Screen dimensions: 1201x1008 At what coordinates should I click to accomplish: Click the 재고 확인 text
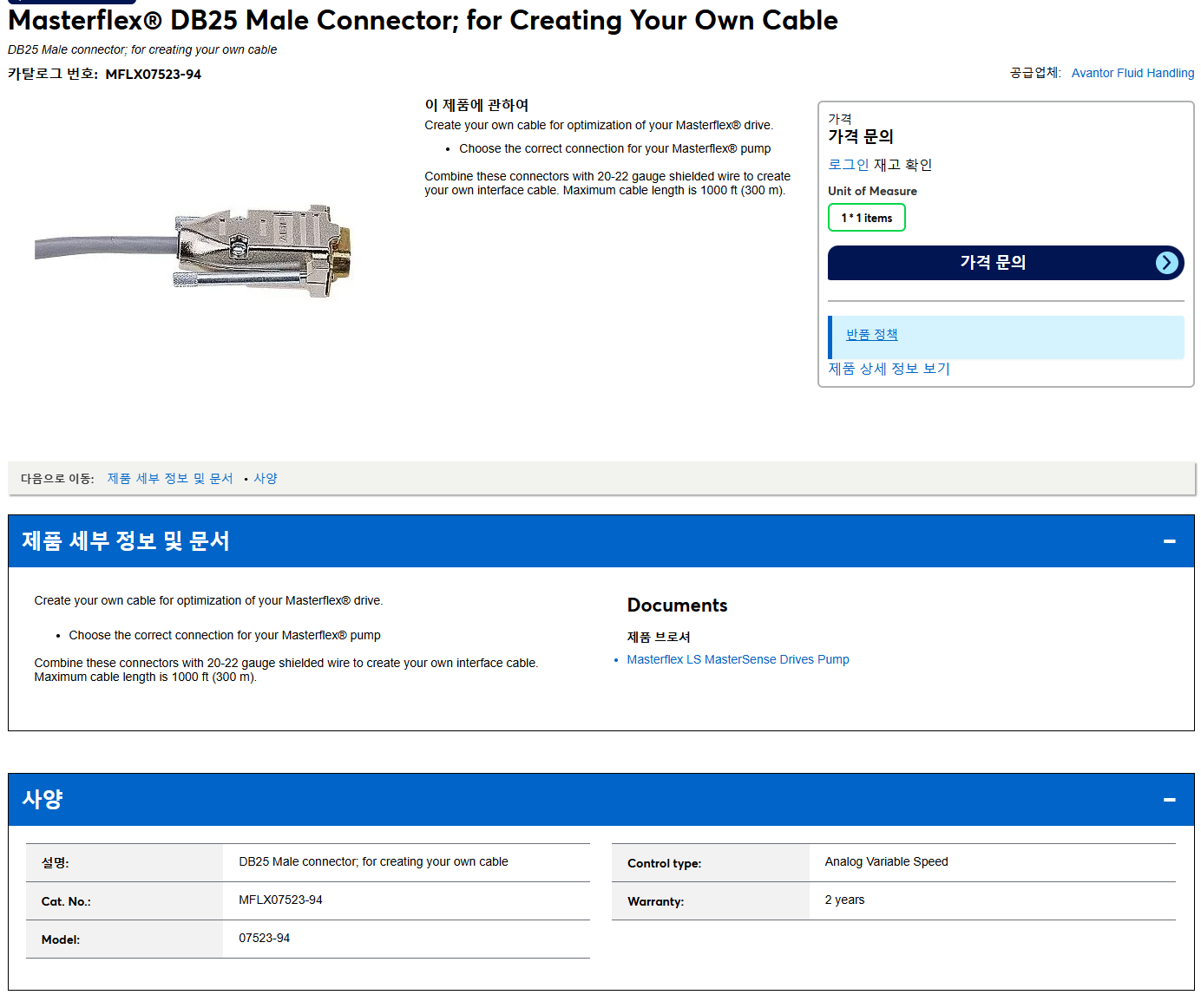tap(902, 165)
